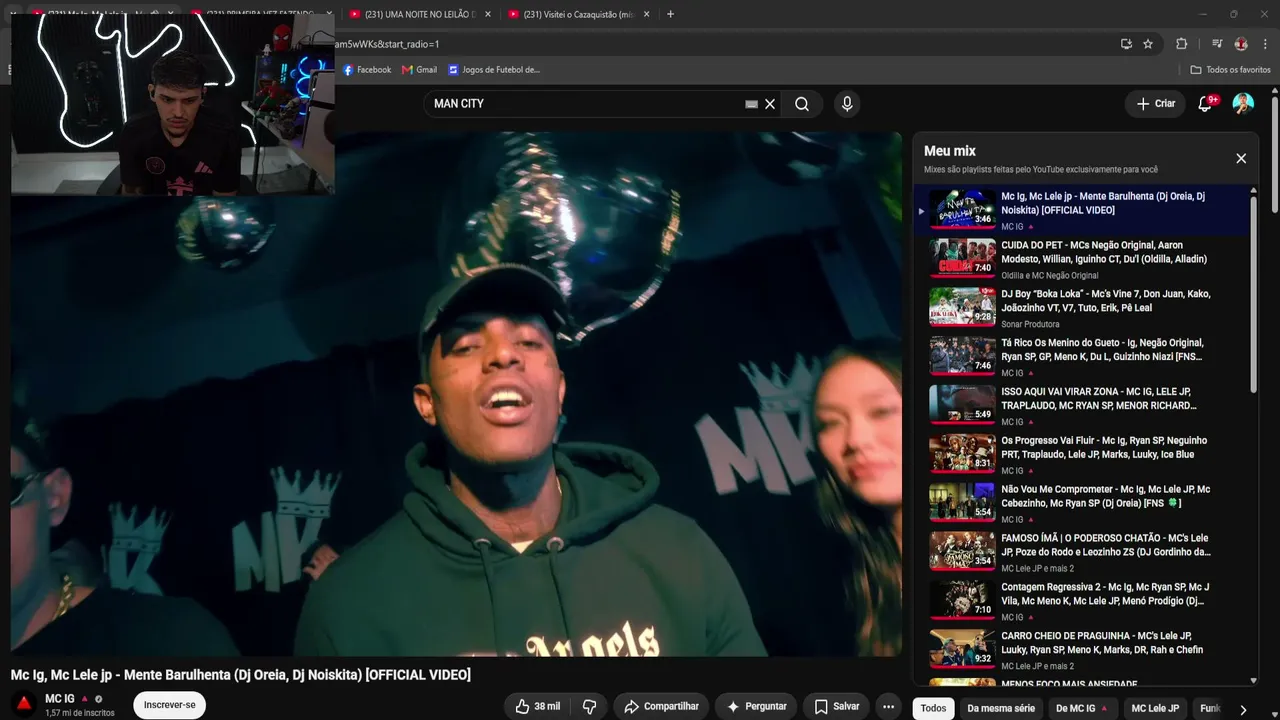Click 'Oldilla e MC Negão Original' channel text
Viewport: 1280px width, 720px height.
[x=1050, y=275]
